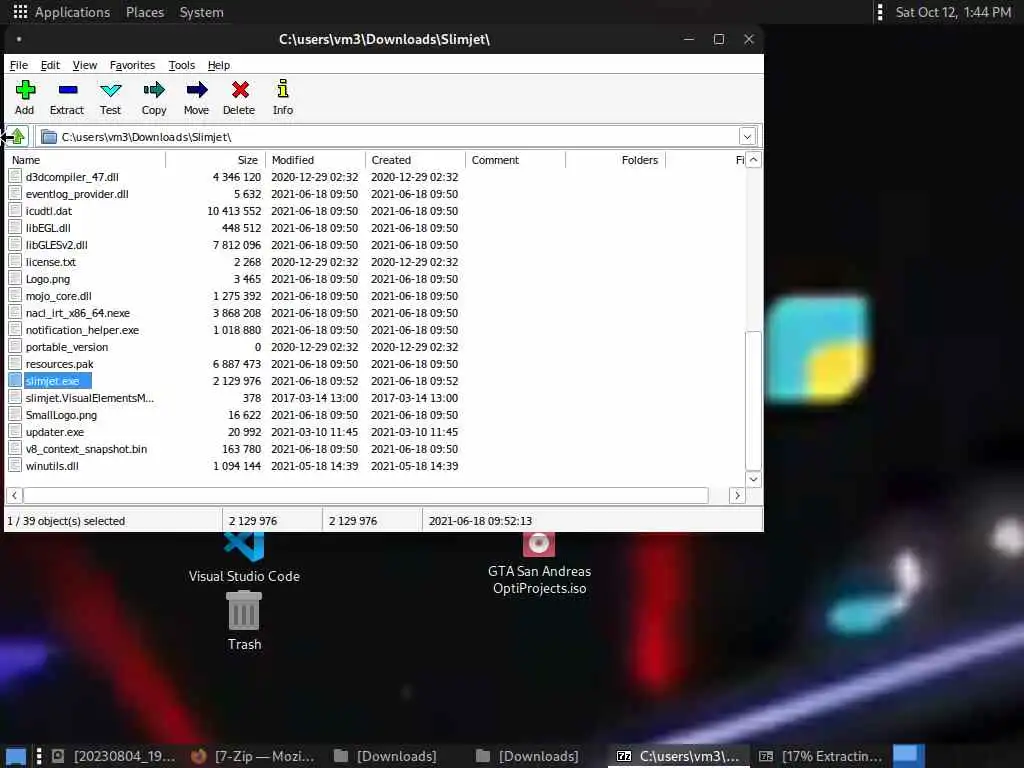Image resolution: width=1024 pixels, height=768 pixels.
Task: Click the folder icon in the address bar
Action: click(x=49, y=137)
